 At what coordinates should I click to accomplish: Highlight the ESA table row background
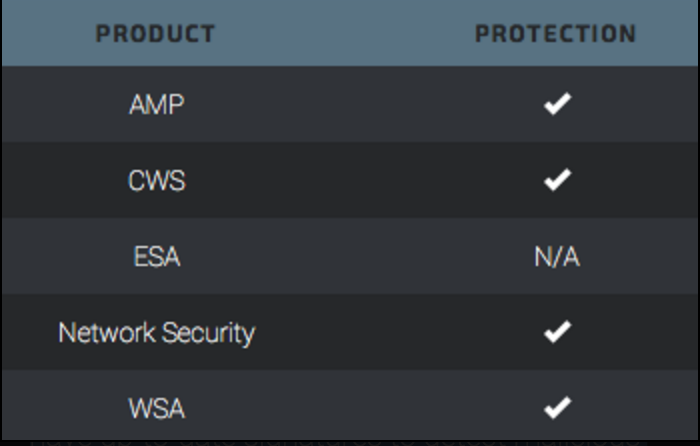350,257
